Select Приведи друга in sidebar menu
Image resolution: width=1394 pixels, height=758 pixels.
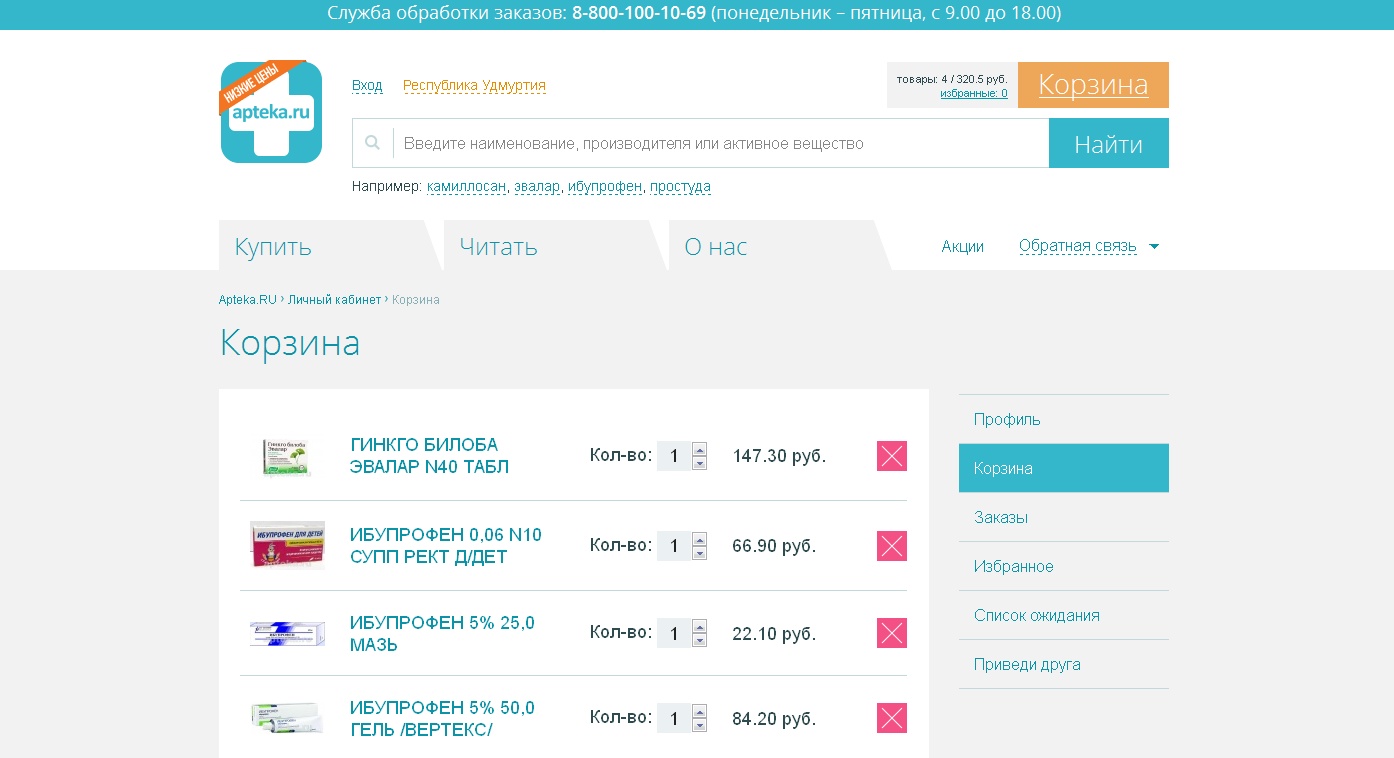tap(1064, 664)
